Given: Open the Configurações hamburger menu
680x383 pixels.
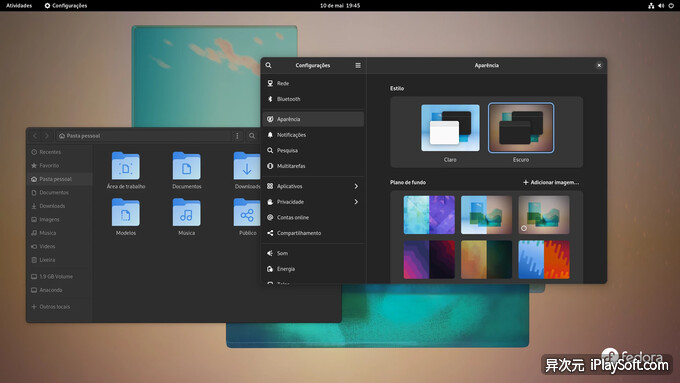Looking at the screenshot, I should (358, 65).
